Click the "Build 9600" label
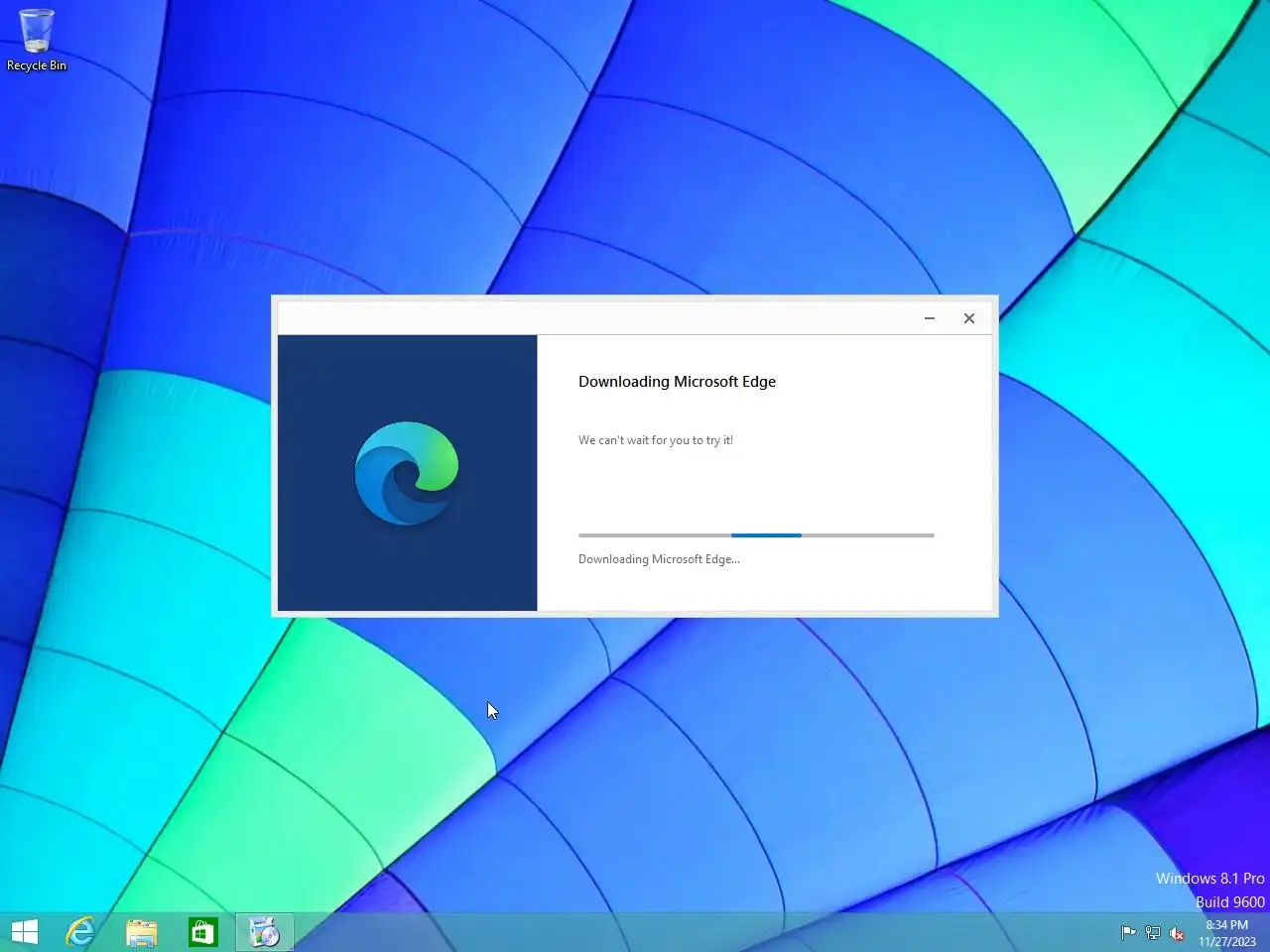 (1229, 901)
